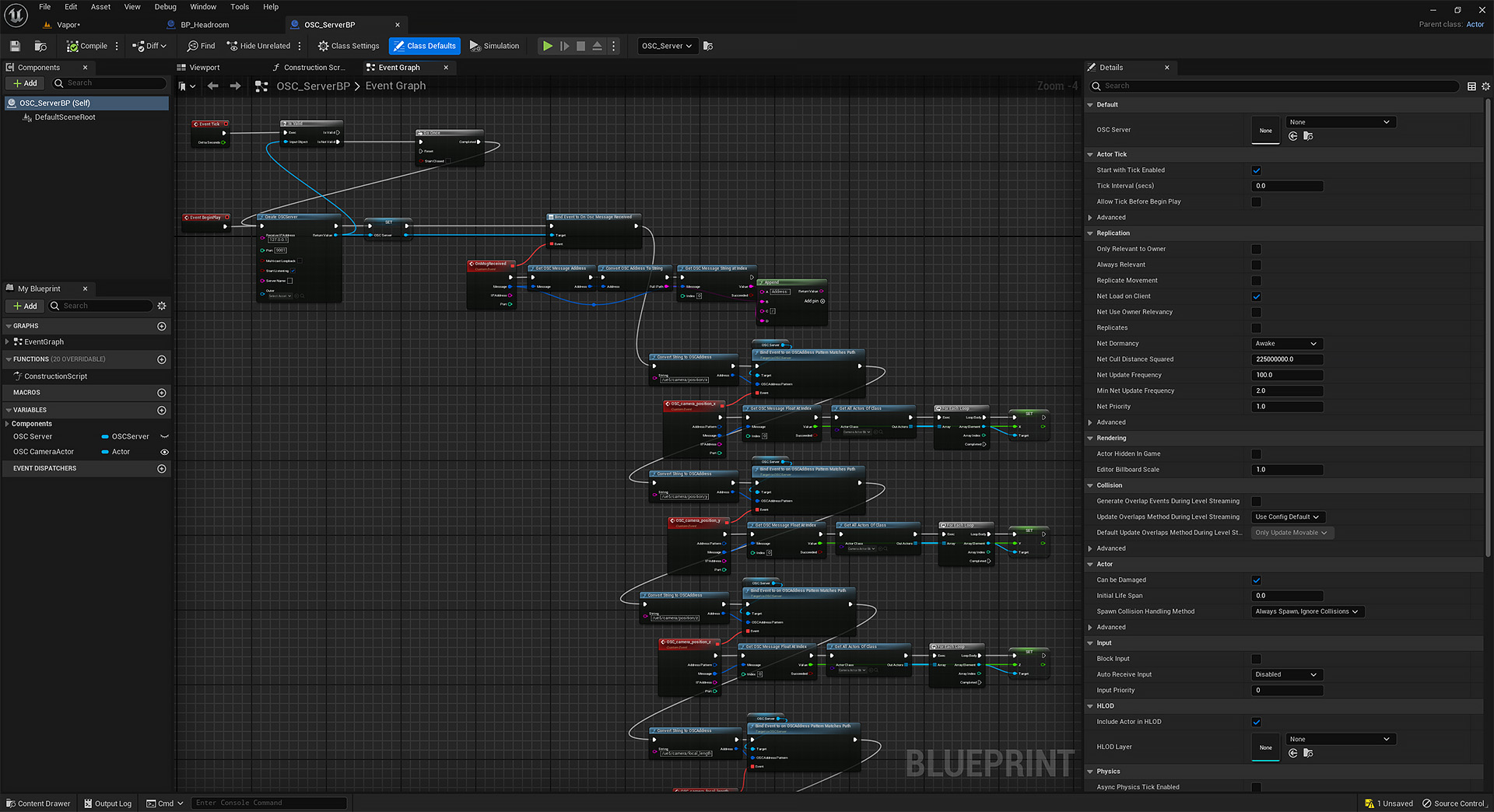Open play options three-dot menu
Image resolution: width=1494 pixels, height=812 pixels.
coord(613,46)
